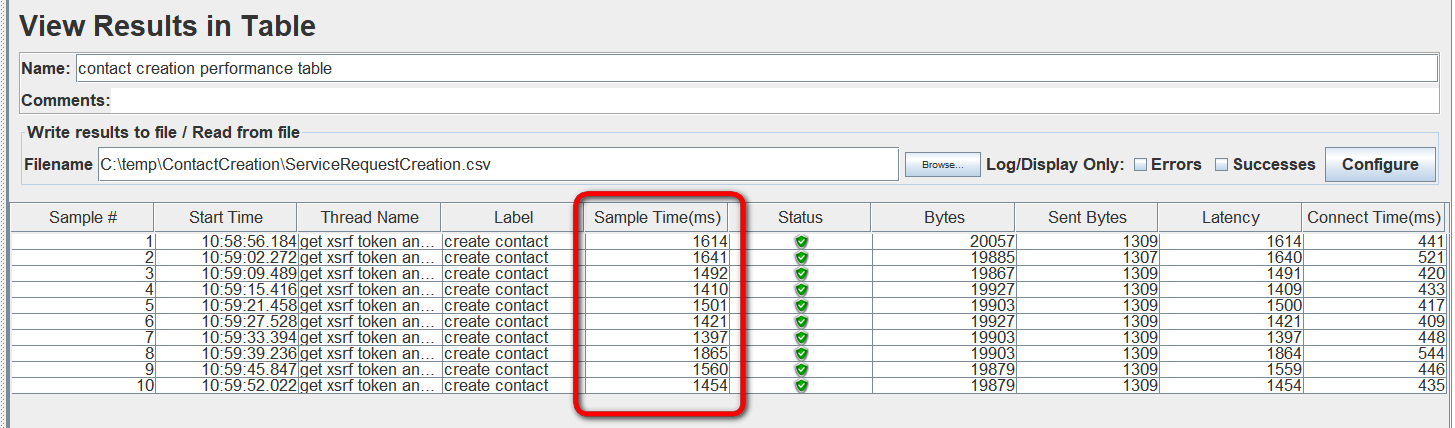Screen dimensions: 1455x428
Task: Click the bytes value 19885
Action: point(992,258)
